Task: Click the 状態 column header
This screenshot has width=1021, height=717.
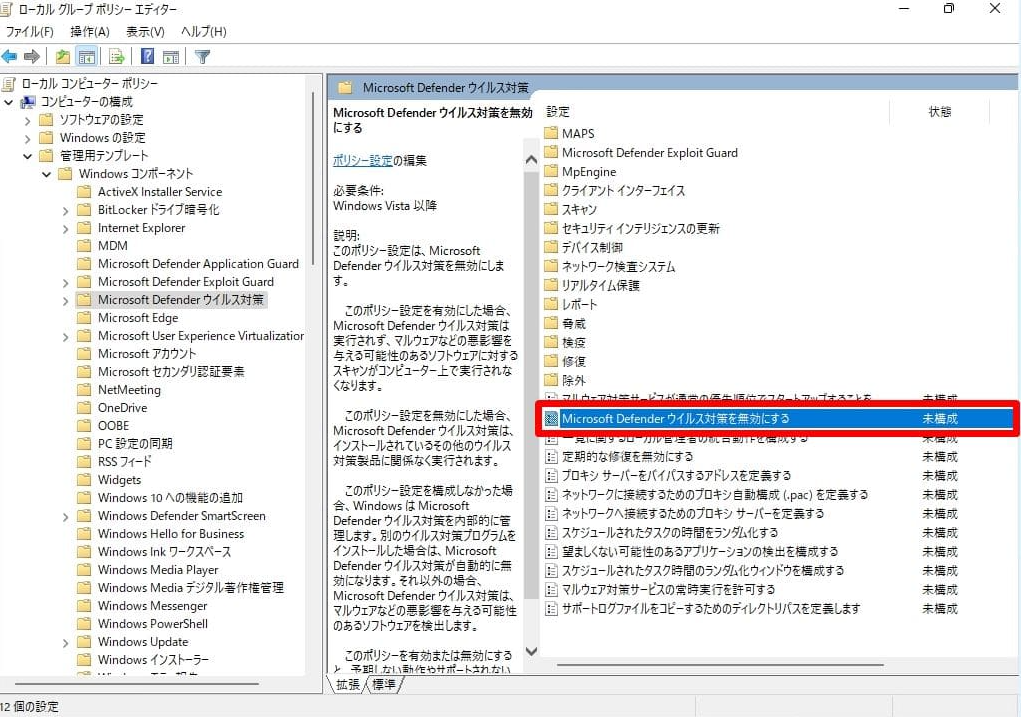Action: pyautogui.click(x=940, y=112)
